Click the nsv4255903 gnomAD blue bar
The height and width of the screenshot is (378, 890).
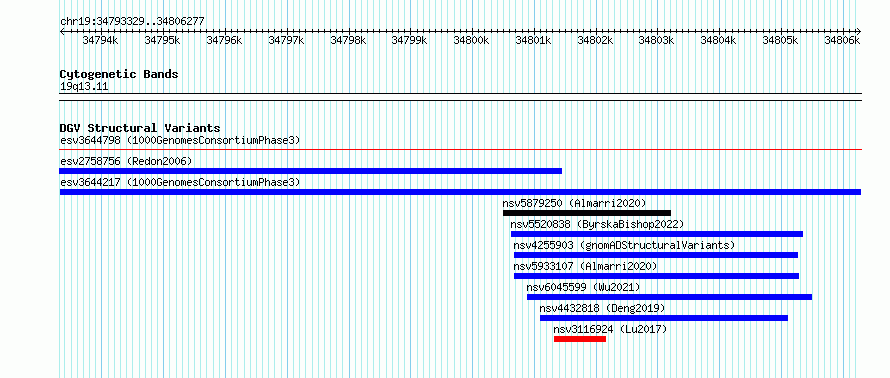[656, 255]
